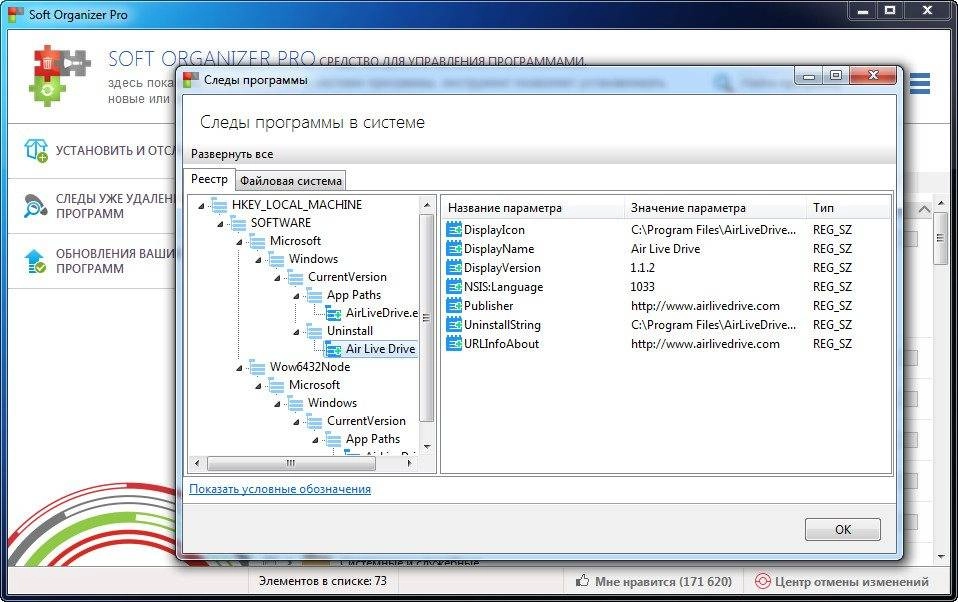Click the main window vertical scrollbar thumb

pyautogui.click(x=940, y=238)
